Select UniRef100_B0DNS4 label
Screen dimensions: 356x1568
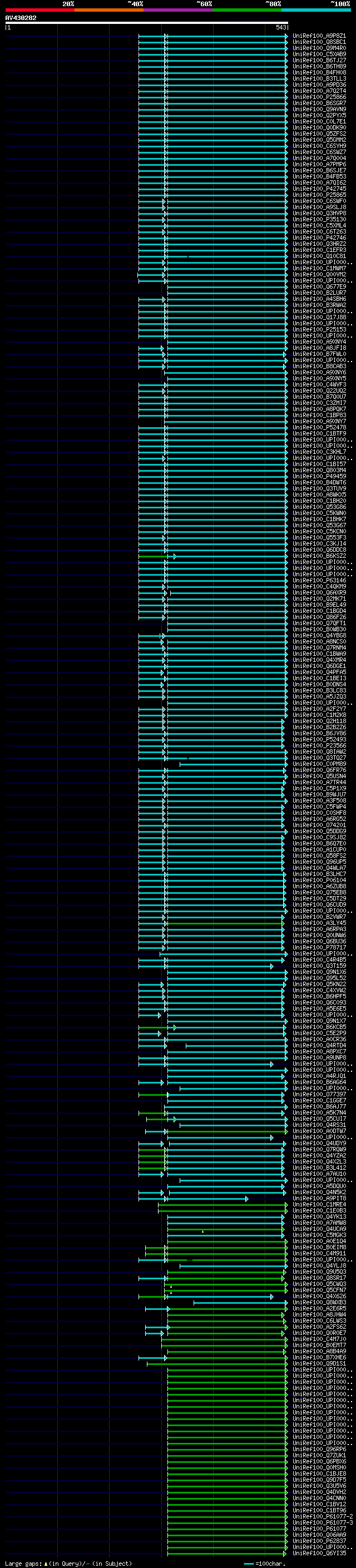click(319, 684)
